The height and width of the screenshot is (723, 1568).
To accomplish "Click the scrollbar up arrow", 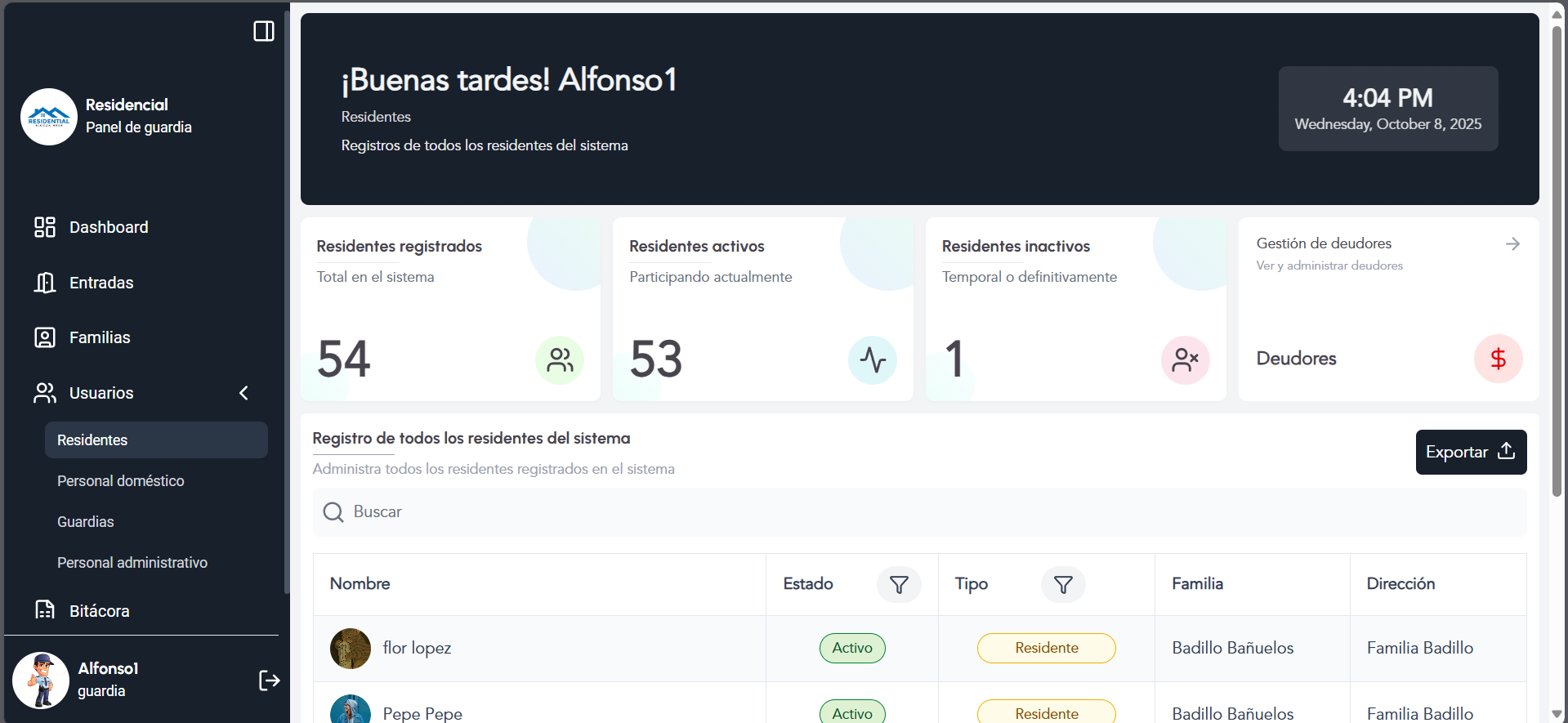I will pos(1557,14).
